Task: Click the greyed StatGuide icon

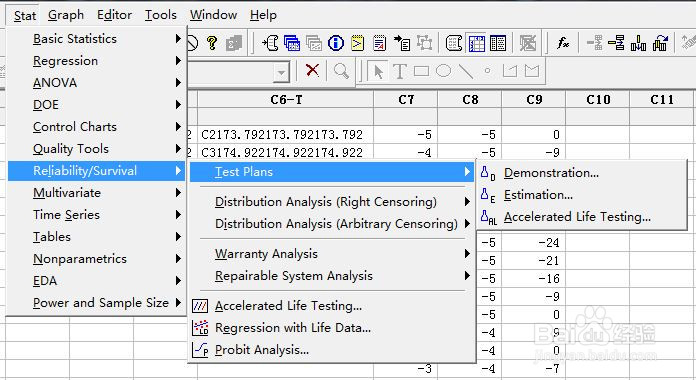Action: [234, 43]
